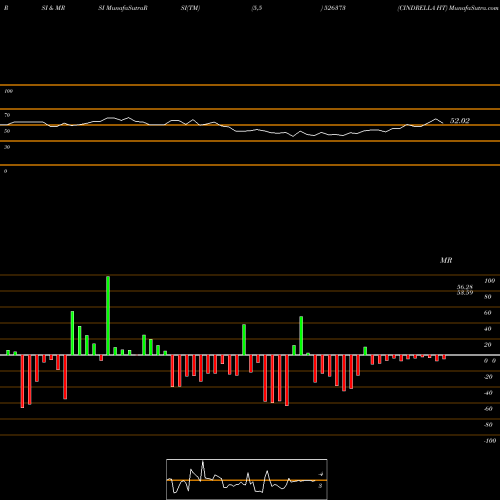500x500 pixels.
Task: Click the MR right axis -40 label
Action: 488,393
